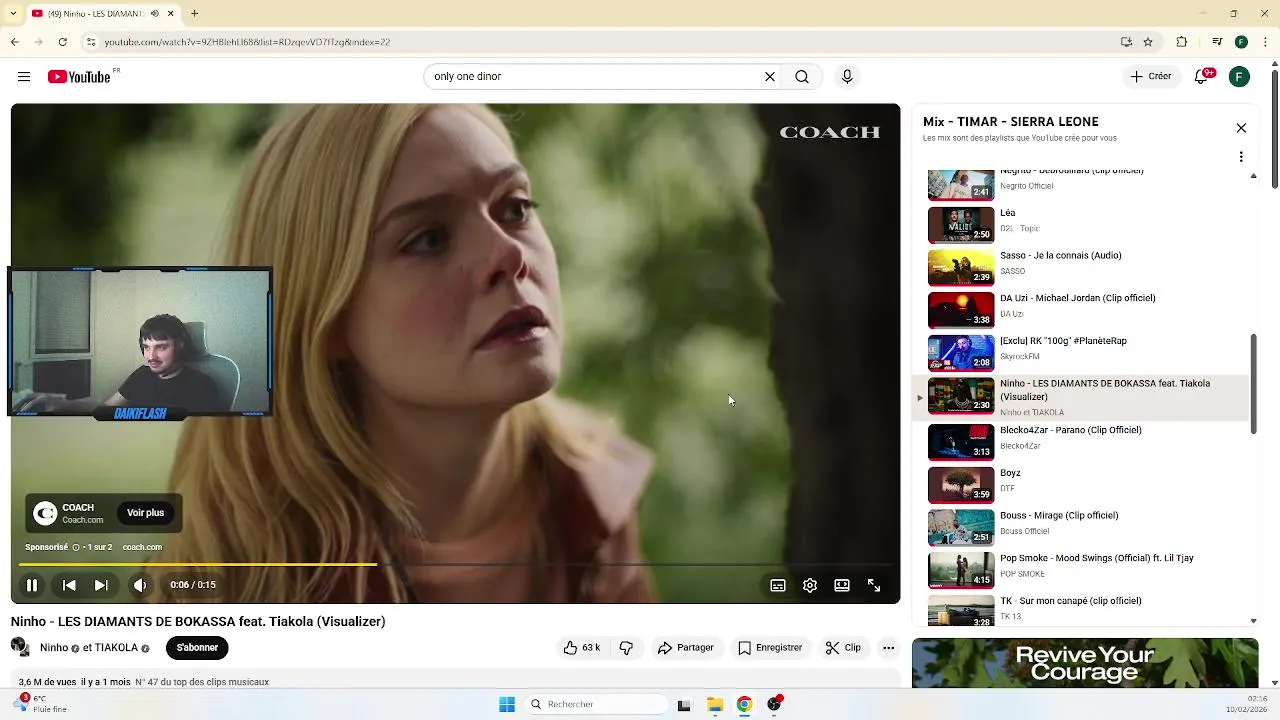Pause the video
1280x720 pixels.
tap(32, 585)
